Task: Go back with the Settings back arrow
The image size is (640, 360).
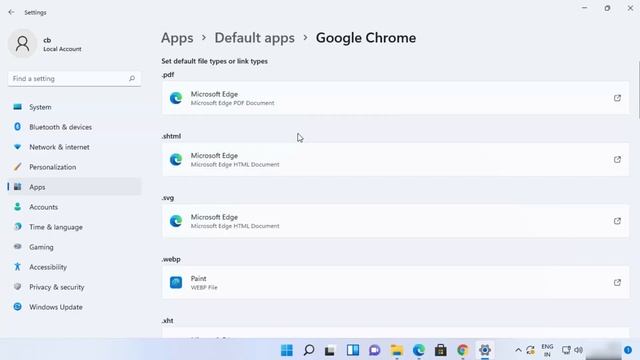Action: tap(11, 12)
